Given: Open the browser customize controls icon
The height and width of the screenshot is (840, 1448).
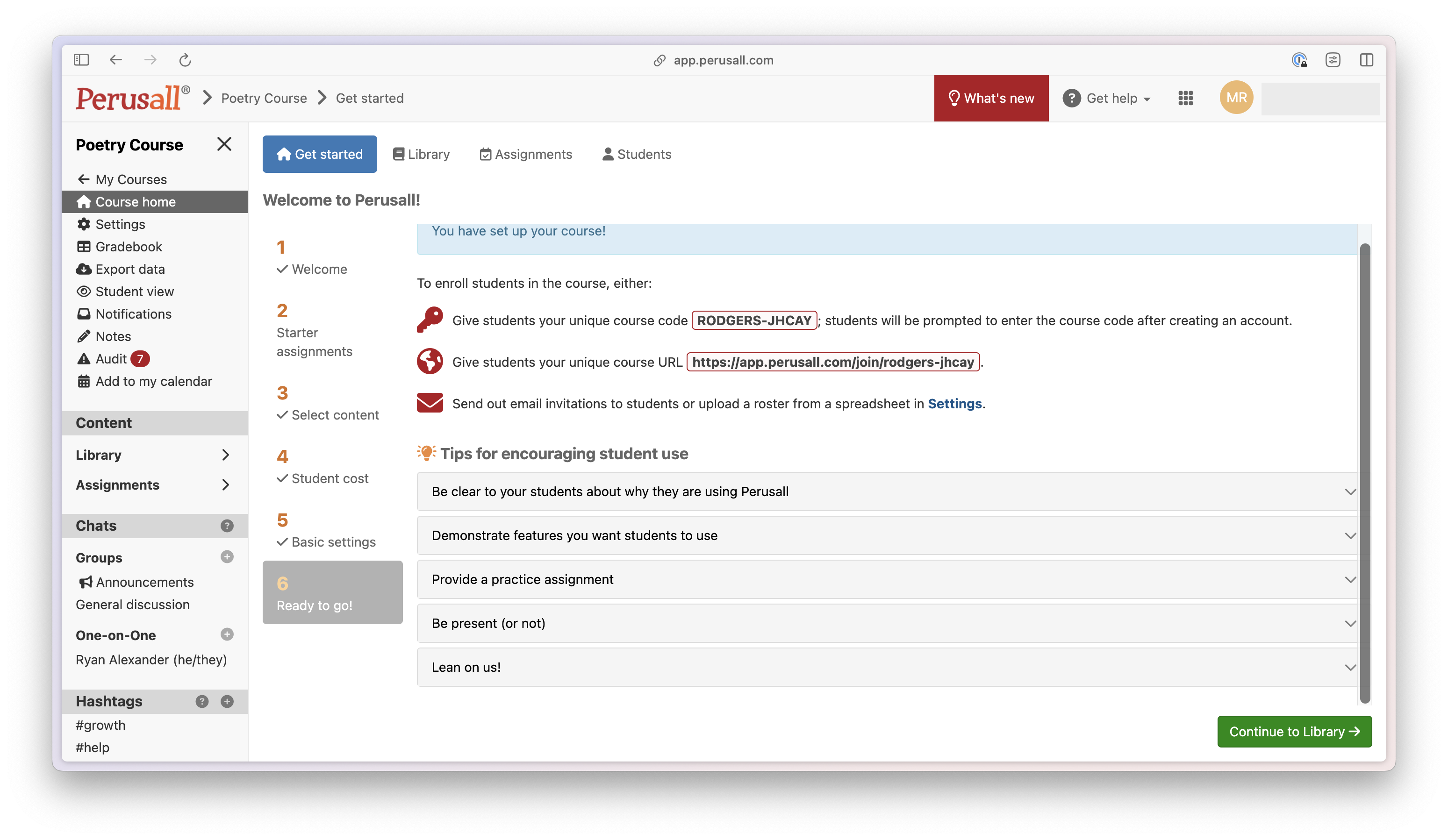Looking at the screenshot, I should click(1333, 60).
